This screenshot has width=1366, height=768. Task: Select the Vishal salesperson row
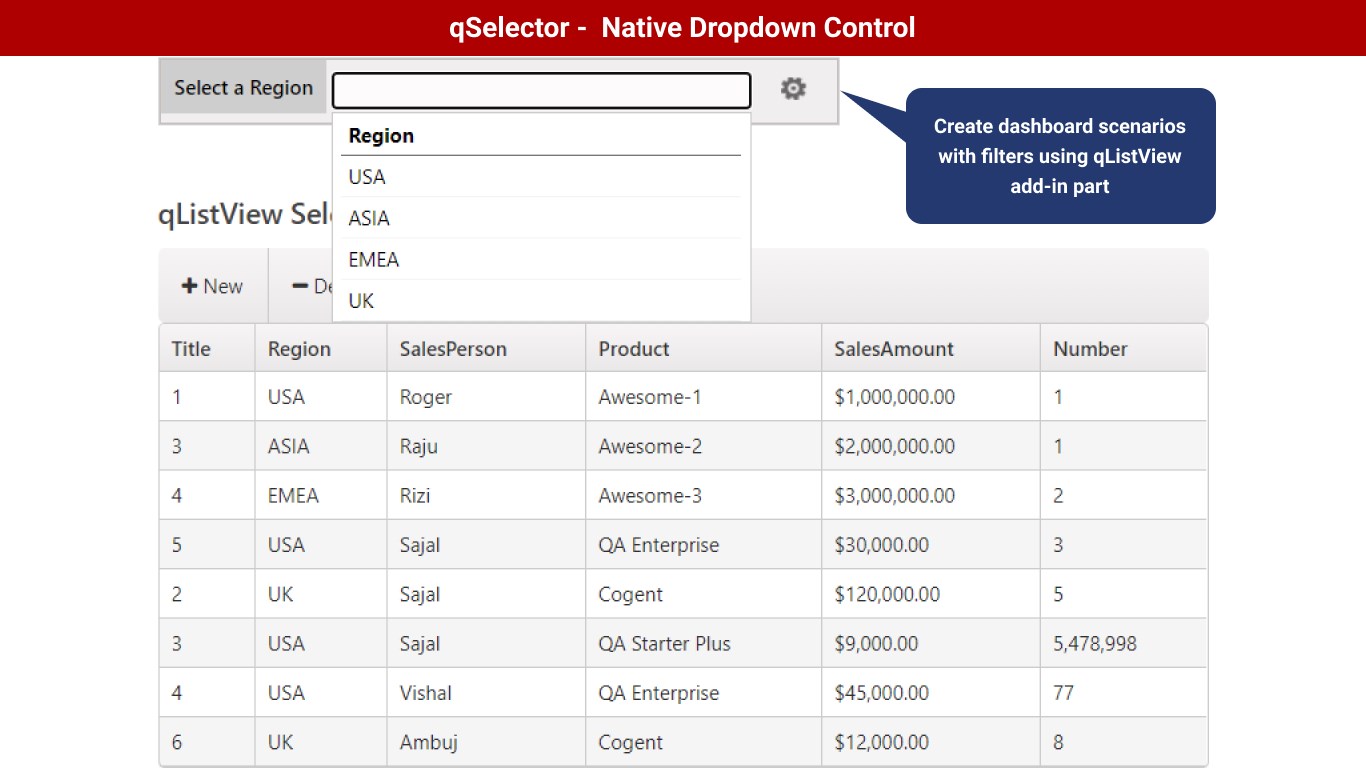coord(426,693)
